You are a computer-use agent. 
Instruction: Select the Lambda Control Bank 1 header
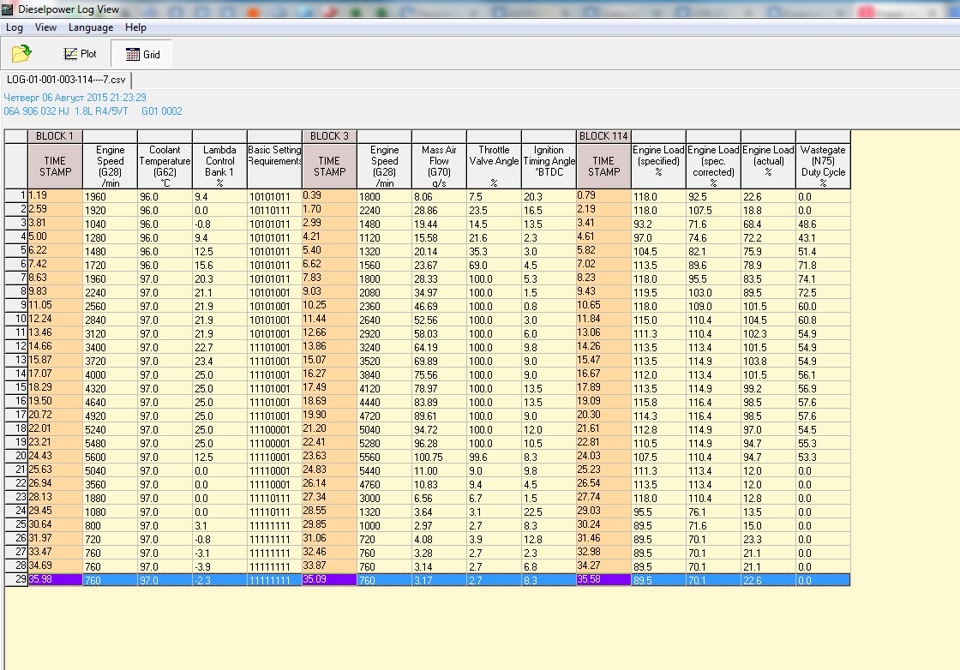[x=218, y=165]
